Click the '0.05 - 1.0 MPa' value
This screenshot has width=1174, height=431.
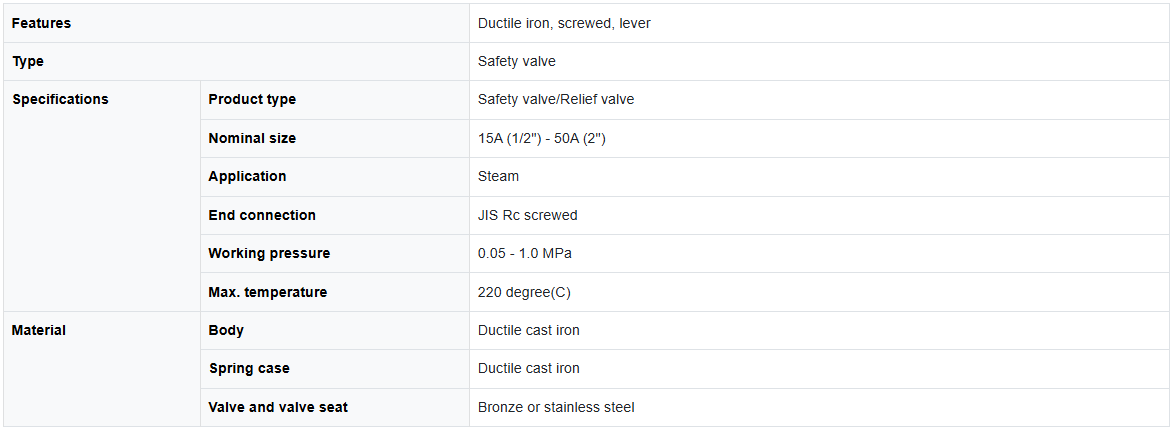(525, 253)
